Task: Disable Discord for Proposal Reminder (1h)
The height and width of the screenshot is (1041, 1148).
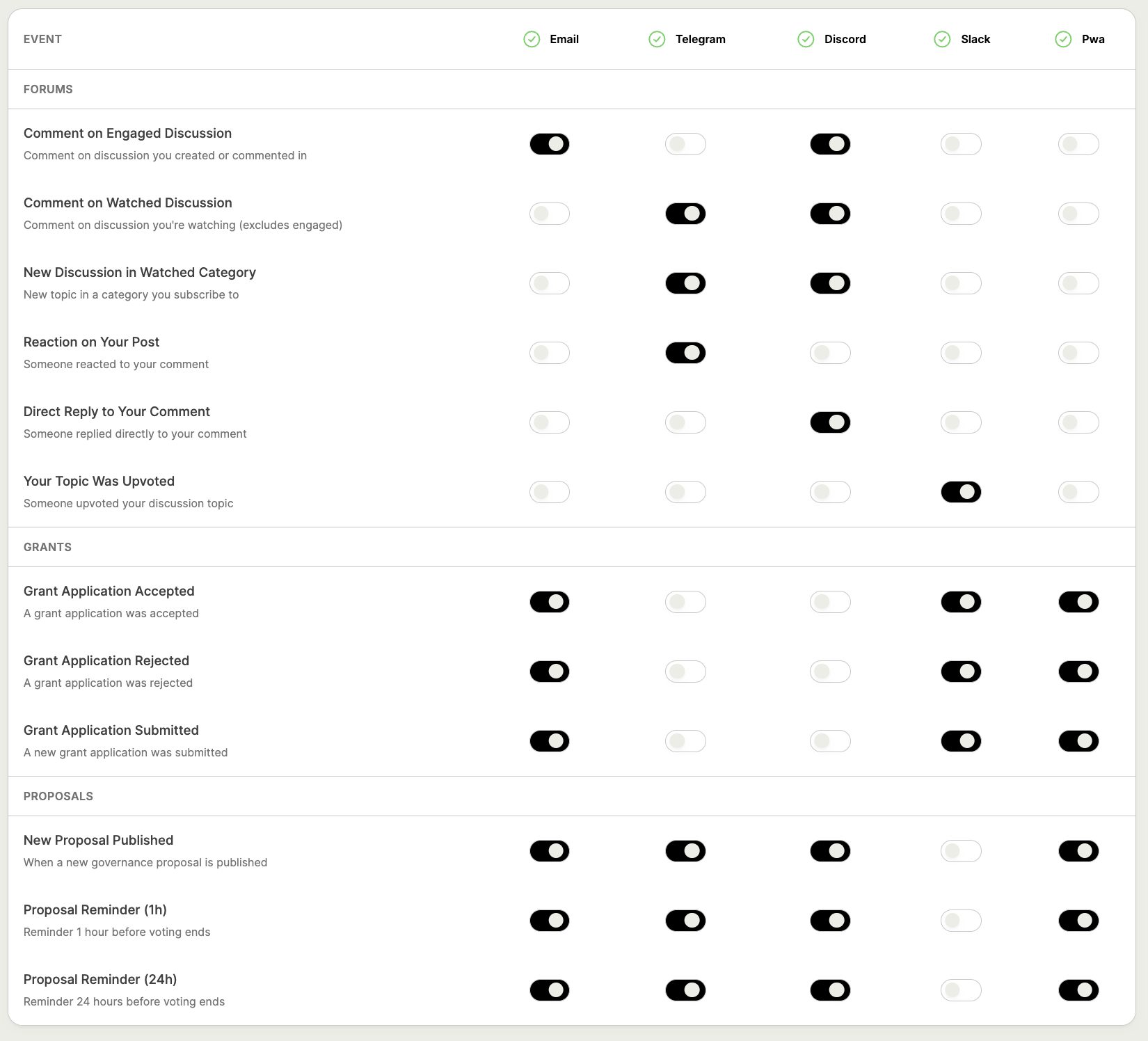Action: pyautogui.click(x=830, y=921)
